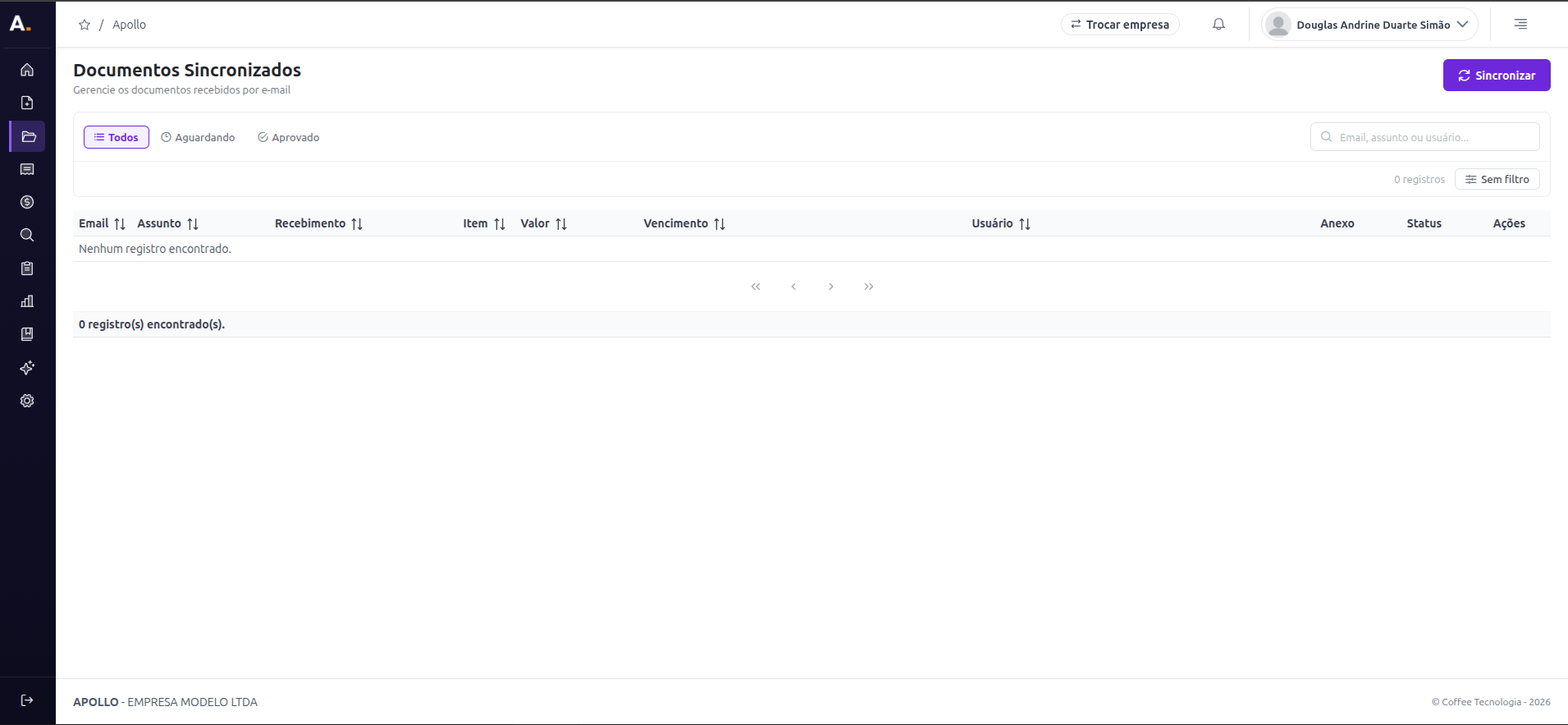Go to next page of results
Image resolution: width=1568 pixels, height=725 pixels.
831,287
